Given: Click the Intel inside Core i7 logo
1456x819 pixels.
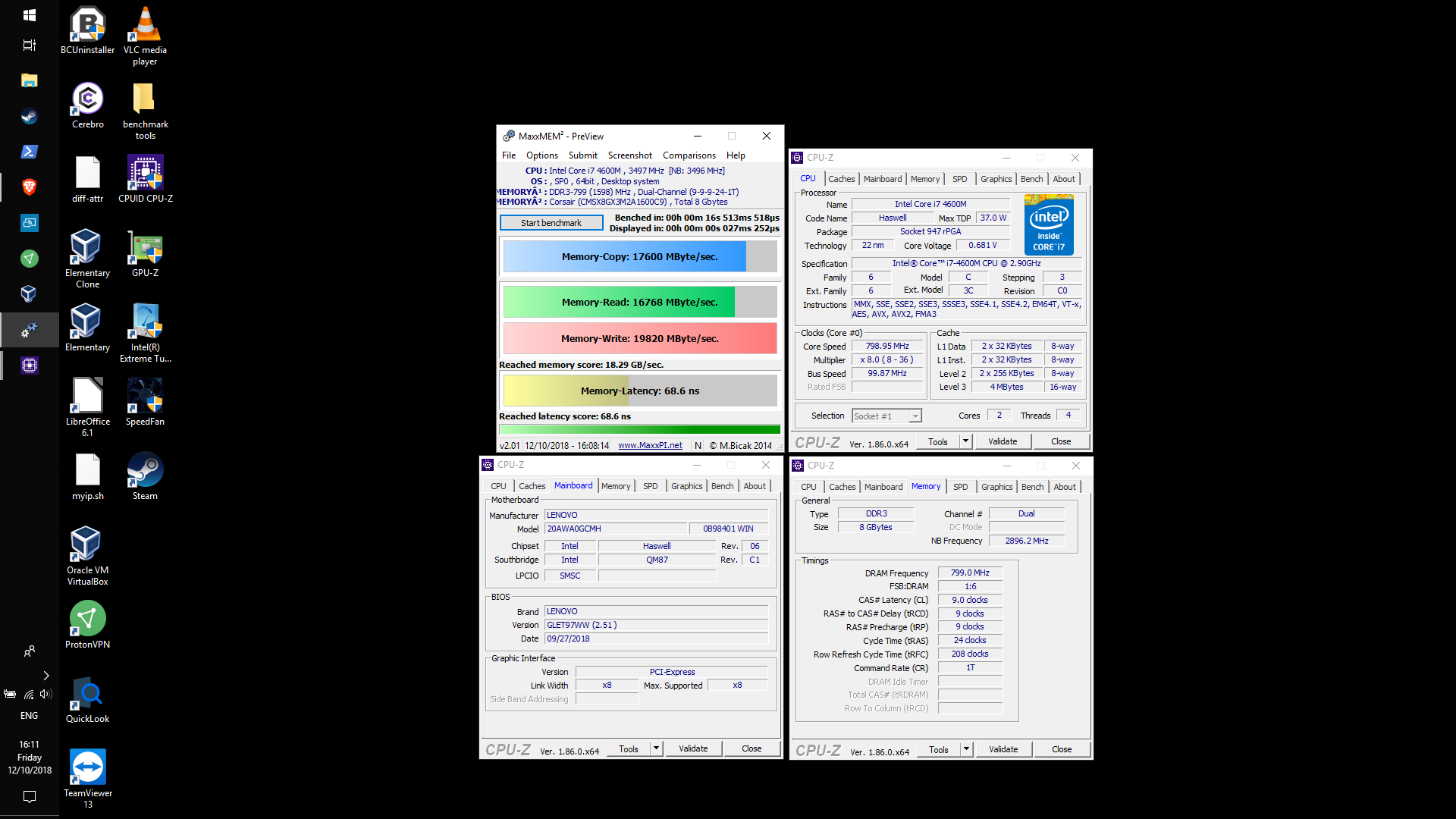Looking at the screenshot, I should coord(1049,224).
